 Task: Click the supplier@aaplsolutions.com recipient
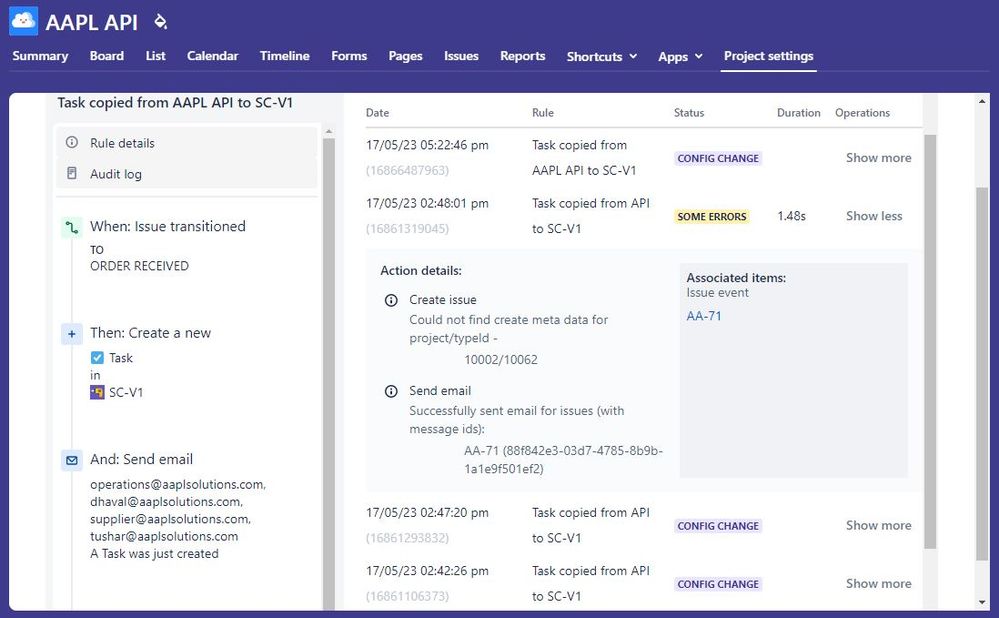pyautogui.click(x=170, y=519)
